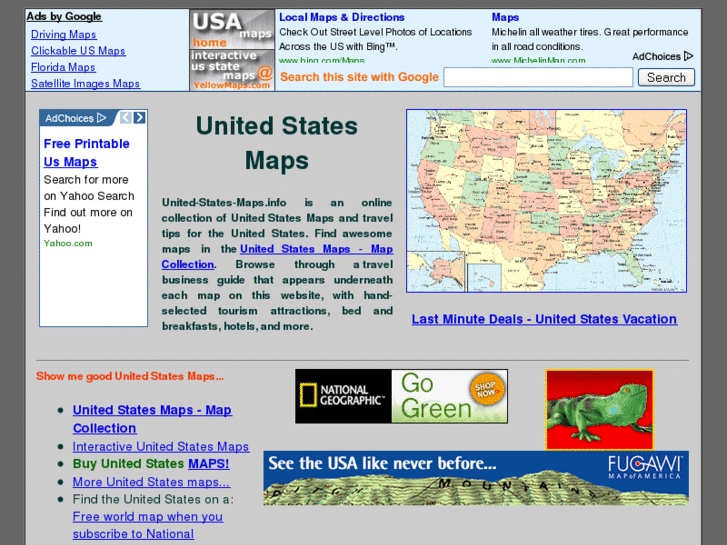Open the Clickable US Maps link
Image resolution: width=727 pixels, height=545 pixels.
tap(78, 51)
